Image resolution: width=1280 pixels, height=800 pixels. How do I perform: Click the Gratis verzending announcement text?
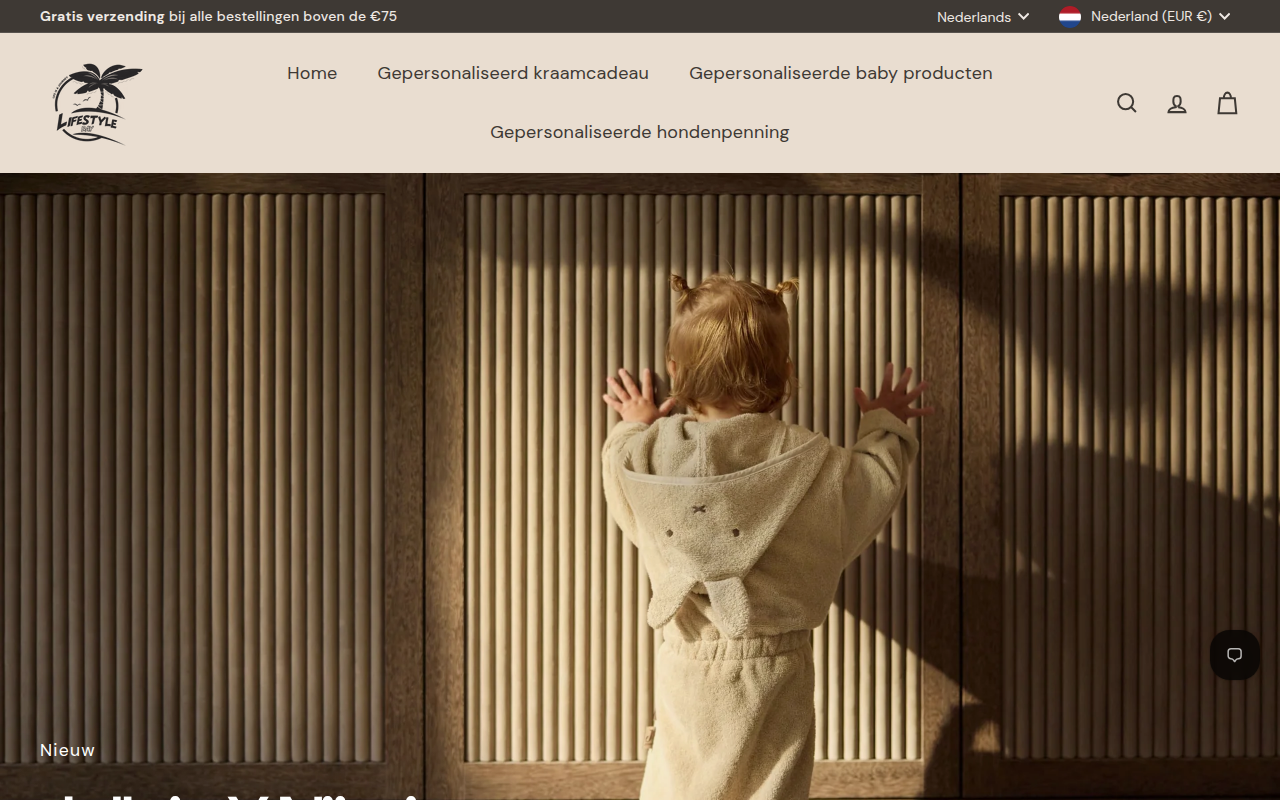pos(218,16)
